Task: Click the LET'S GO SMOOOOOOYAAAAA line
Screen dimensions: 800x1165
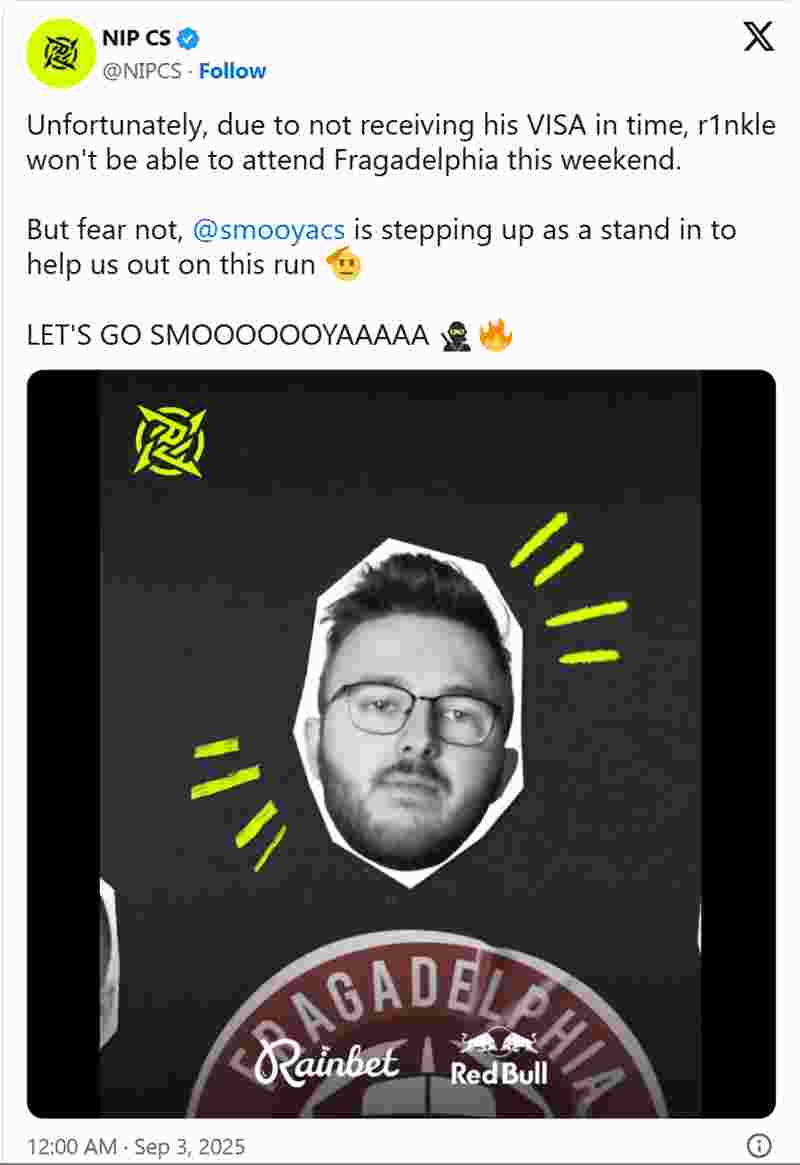Action: (270, 335)
